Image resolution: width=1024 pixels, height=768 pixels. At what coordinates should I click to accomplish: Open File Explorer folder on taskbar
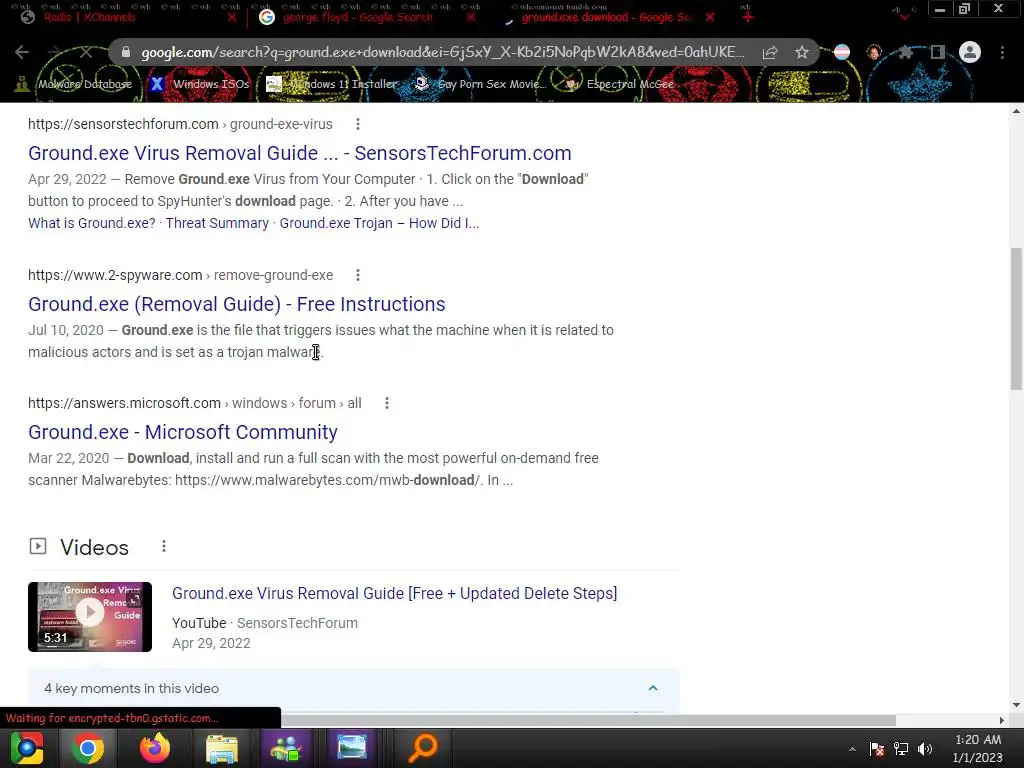coord(222,748)
